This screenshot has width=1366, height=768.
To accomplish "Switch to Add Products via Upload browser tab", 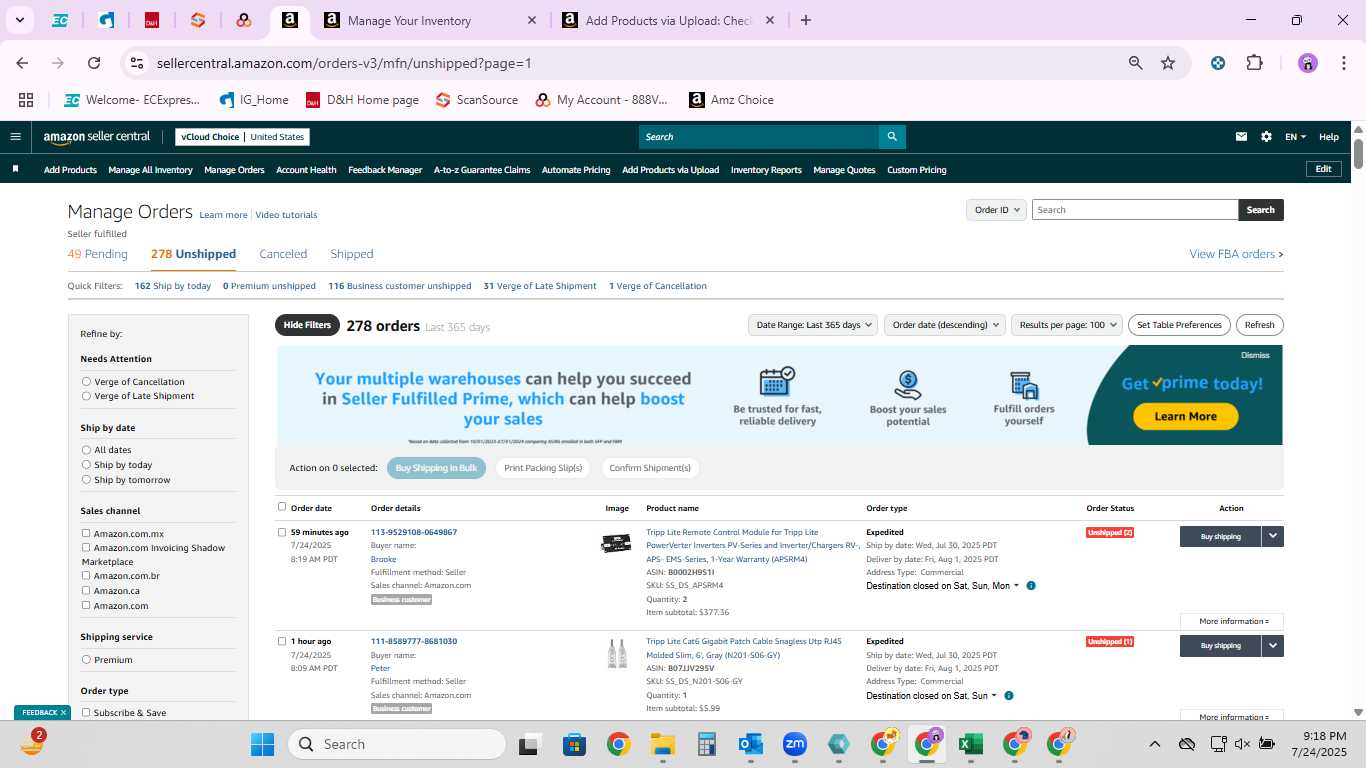I will [x=669, y=20].
